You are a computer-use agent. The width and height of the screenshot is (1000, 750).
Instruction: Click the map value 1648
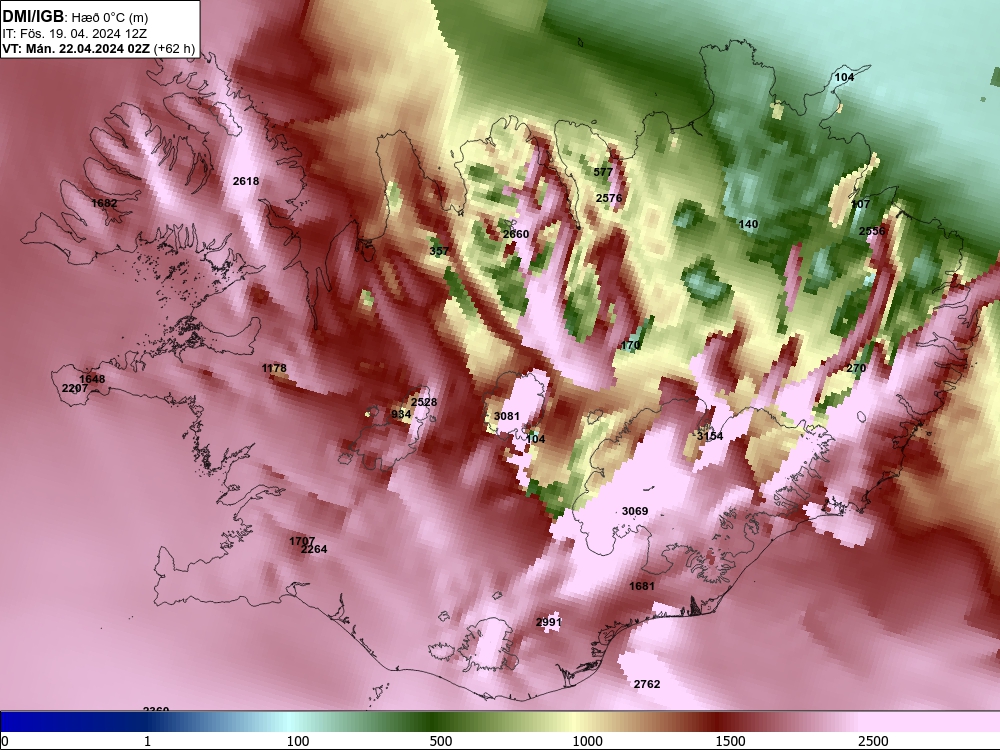coord(92,379)
